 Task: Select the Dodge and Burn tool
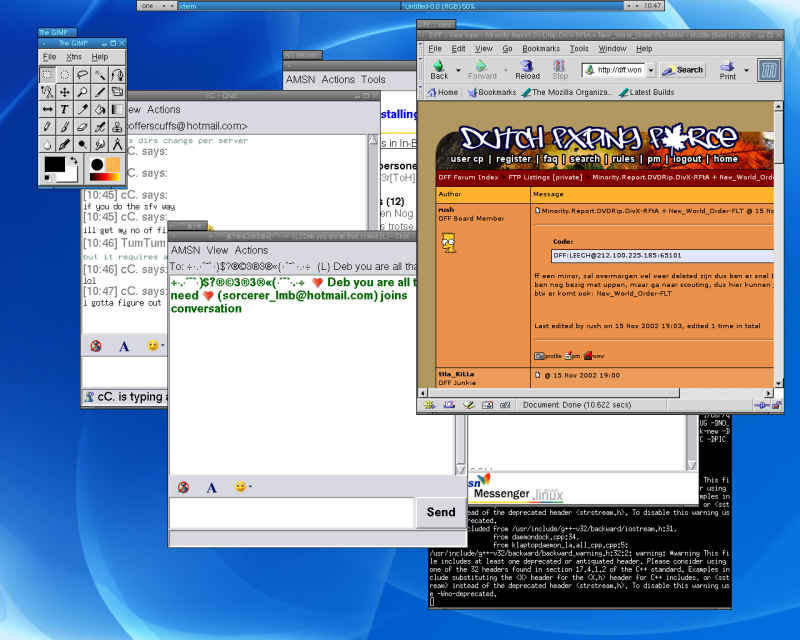pos(82,144)
